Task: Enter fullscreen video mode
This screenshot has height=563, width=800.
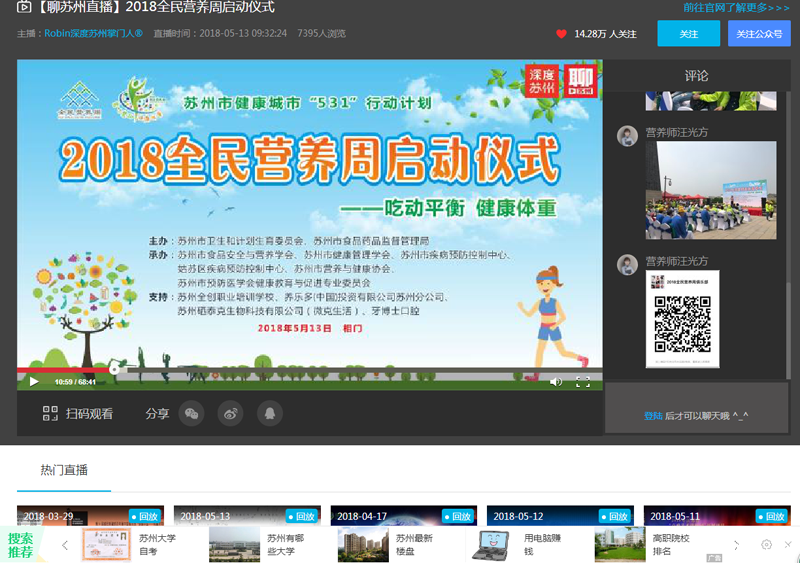Action: click(583, 381)
